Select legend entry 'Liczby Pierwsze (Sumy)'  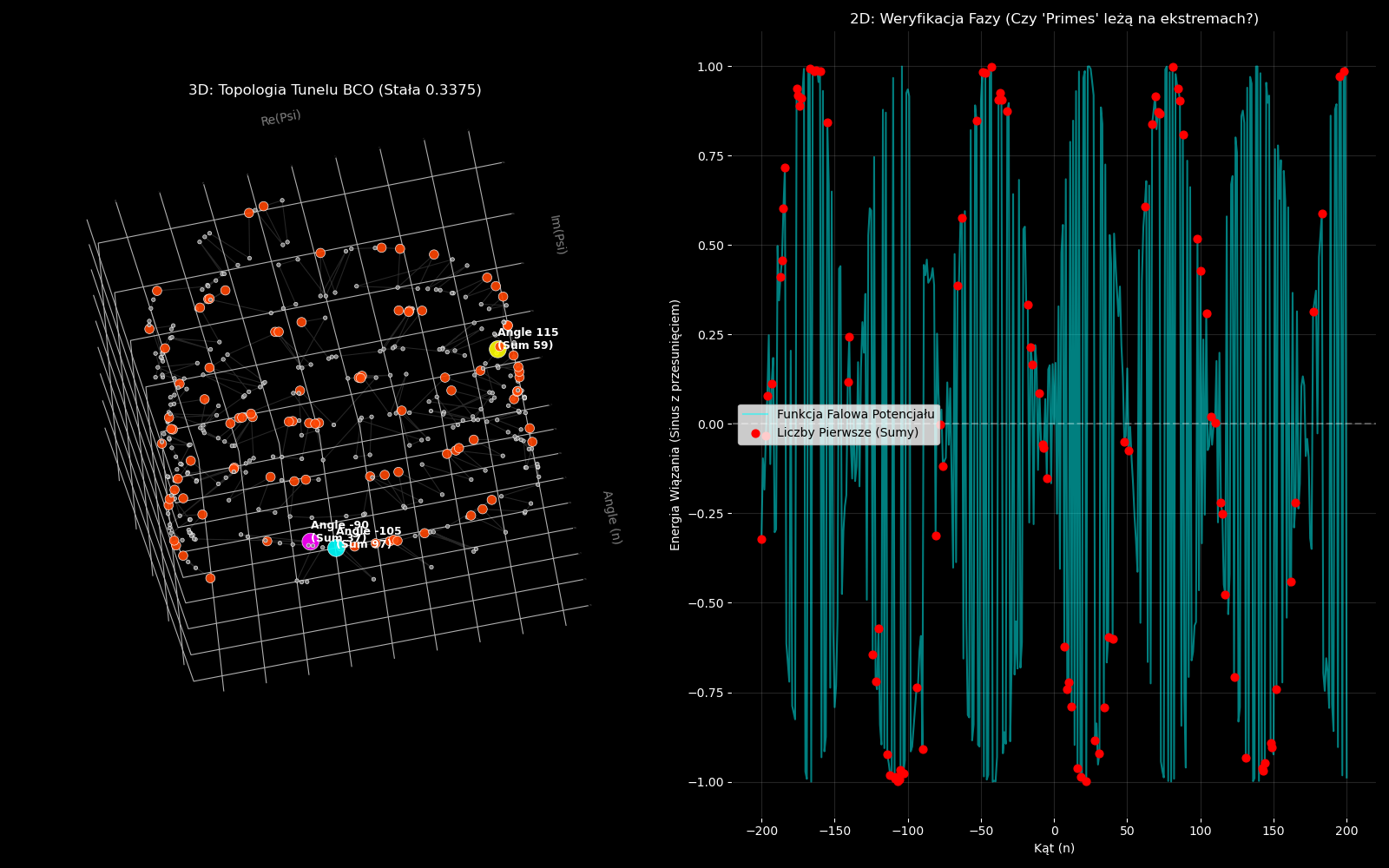pyautogui.click(x=847, y=433)
